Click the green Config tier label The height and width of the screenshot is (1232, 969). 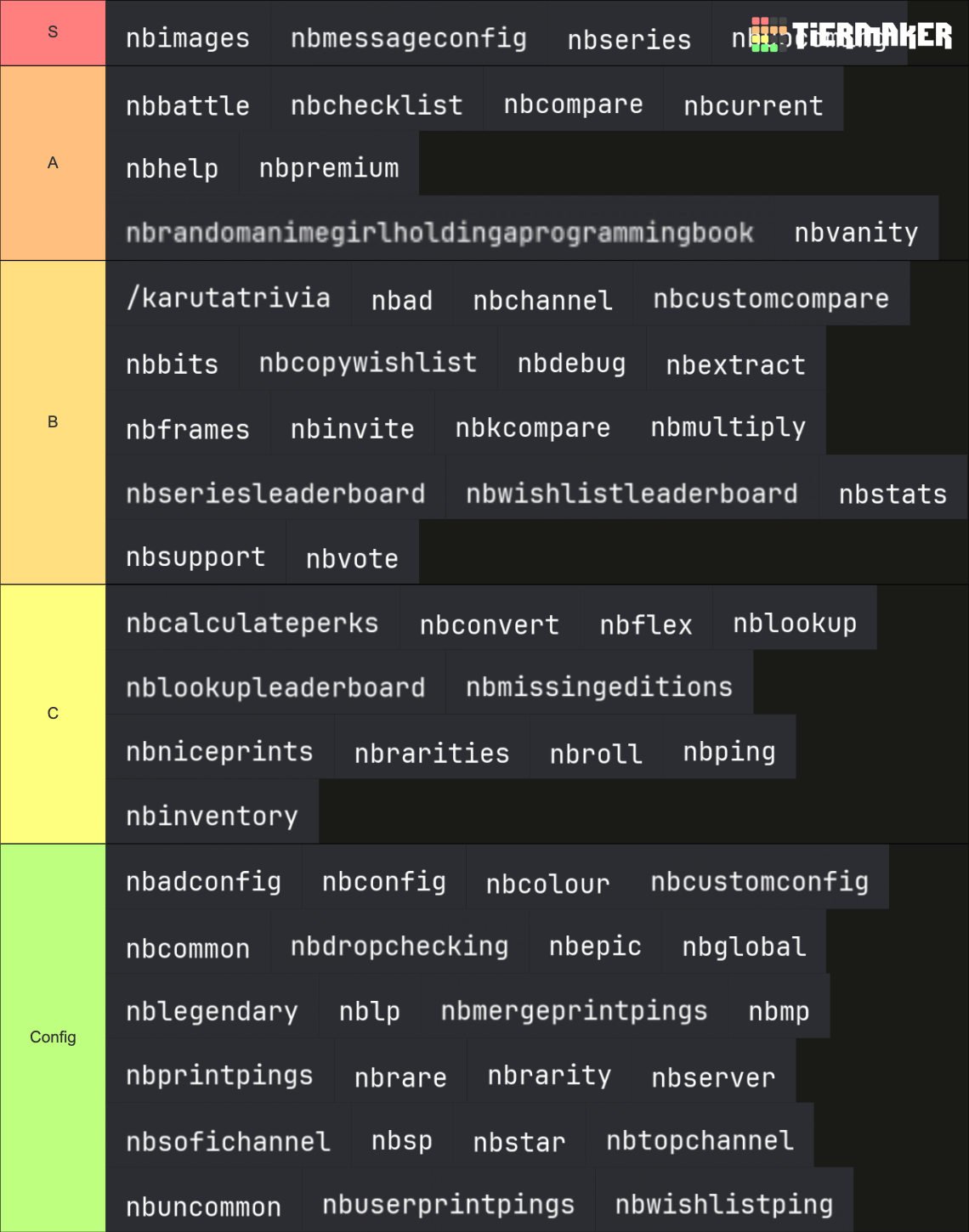53,1037
